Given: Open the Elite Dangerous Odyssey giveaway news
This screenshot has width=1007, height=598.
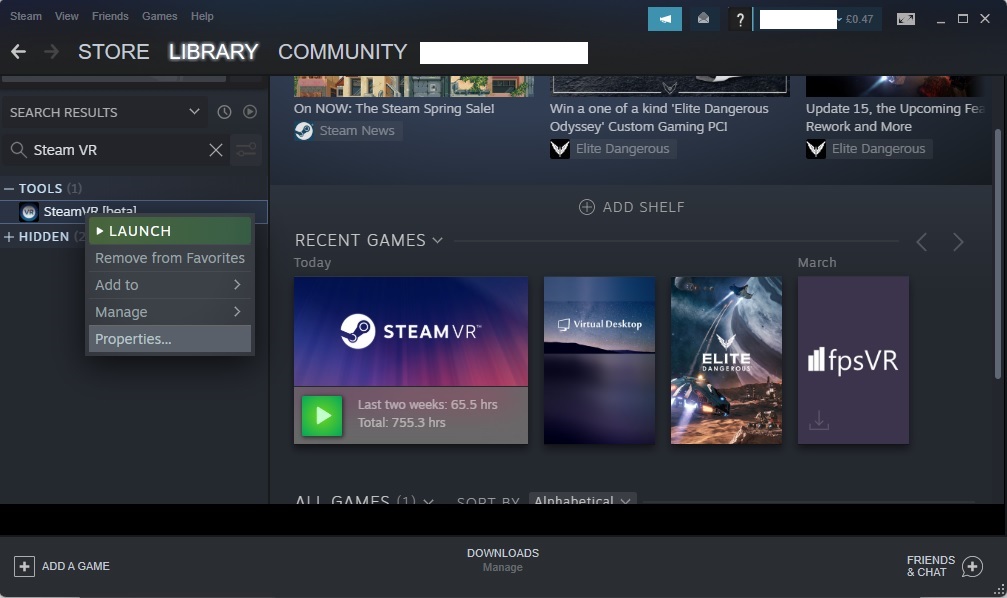Looking at the screenshot, I should coord(659,118).
